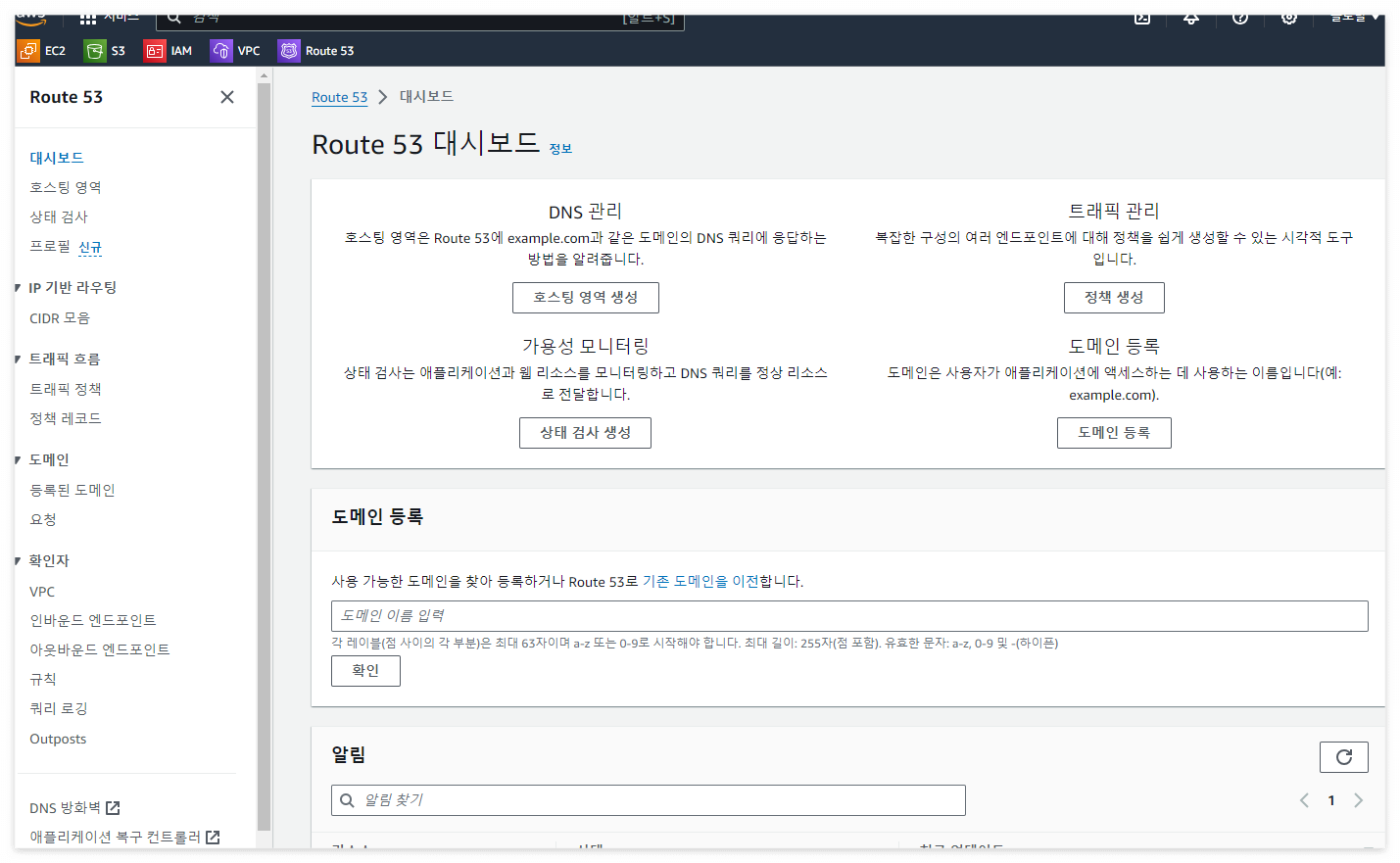This screenshot has width=1400, height=863.
Task: Click the search magnifier in 알림 찾기
Action: click(347, 800)
